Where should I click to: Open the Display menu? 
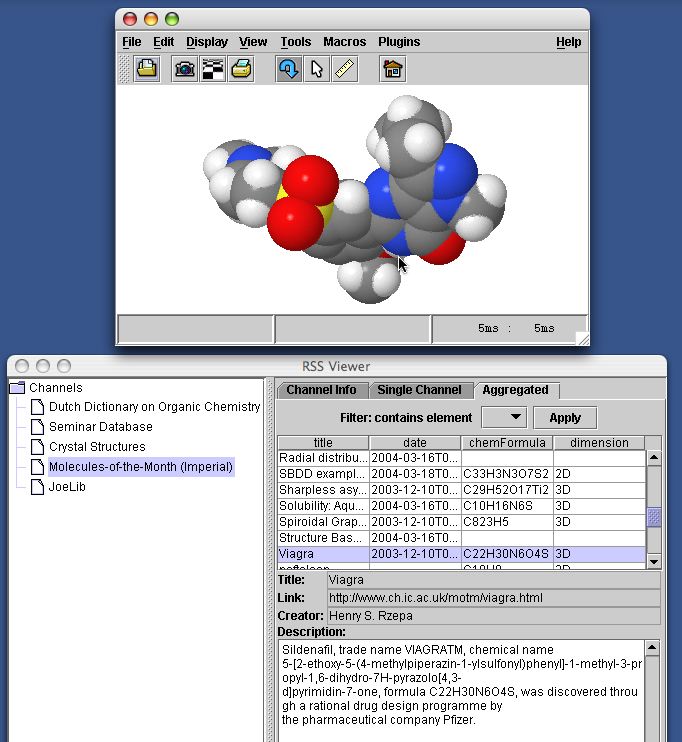point(207,42)
